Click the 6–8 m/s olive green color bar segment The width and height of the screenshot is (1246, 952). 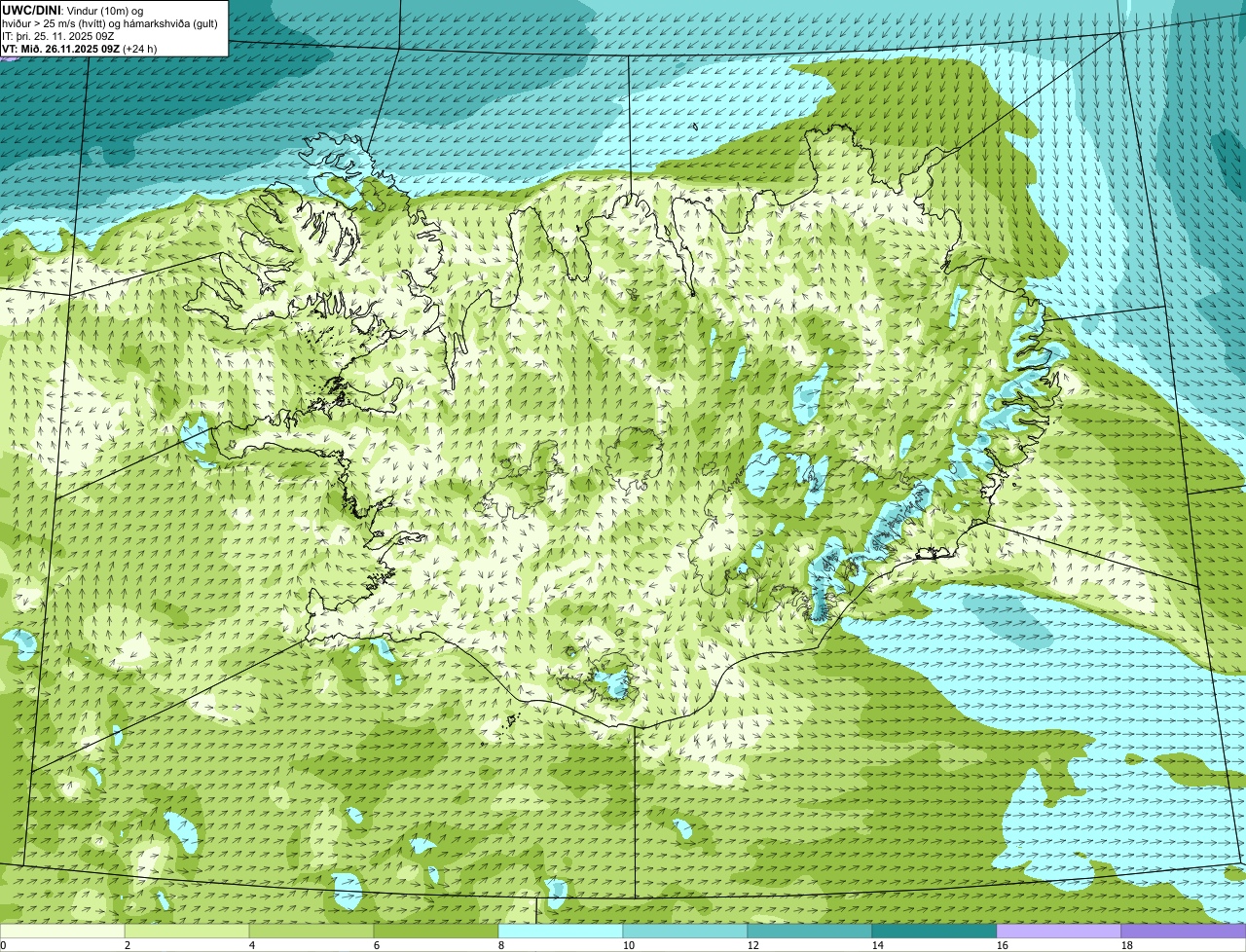tap(436, 931)
